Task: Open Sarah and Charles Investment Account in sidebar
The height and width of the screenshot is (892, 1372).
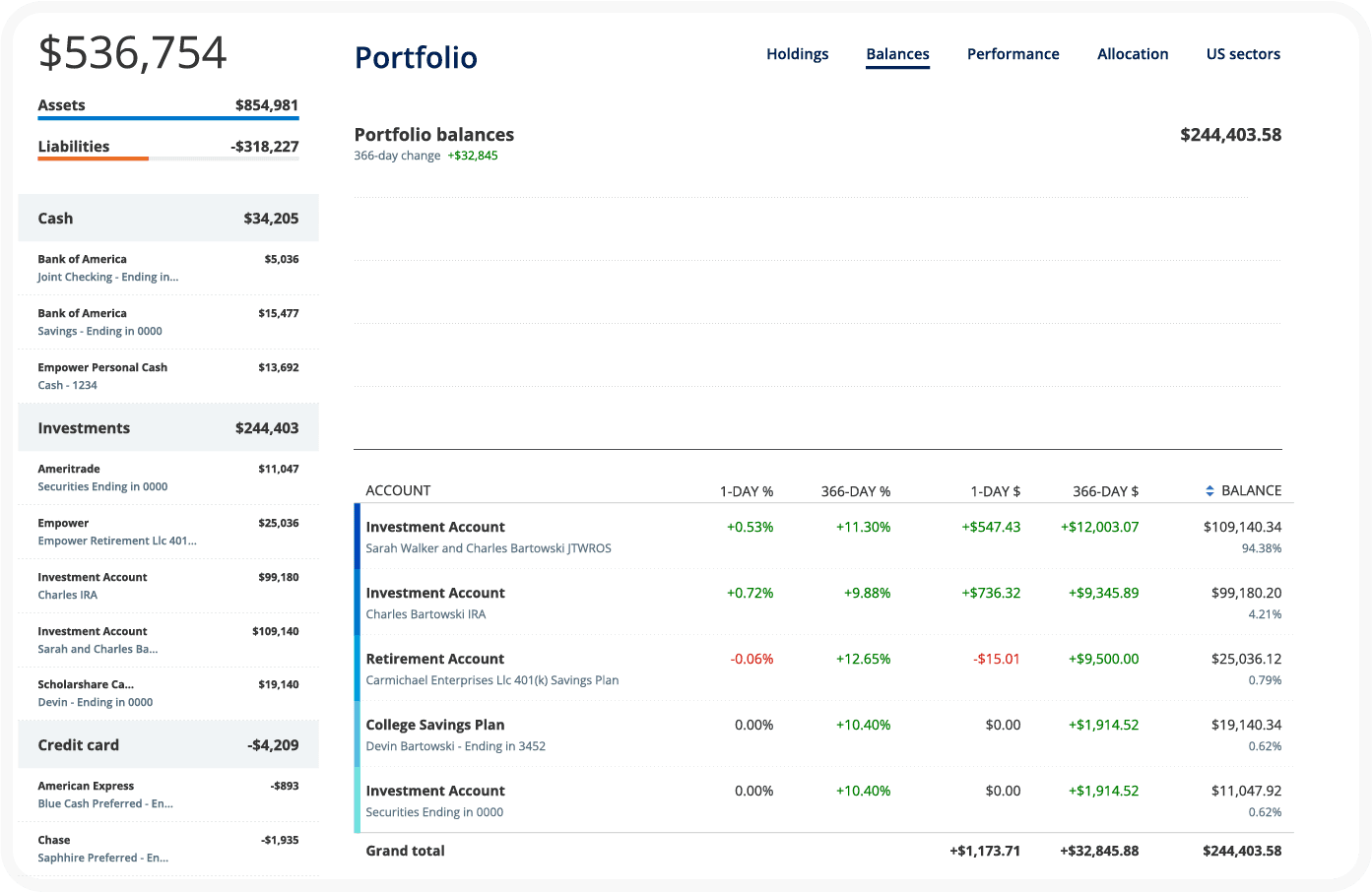Action: 168,640
